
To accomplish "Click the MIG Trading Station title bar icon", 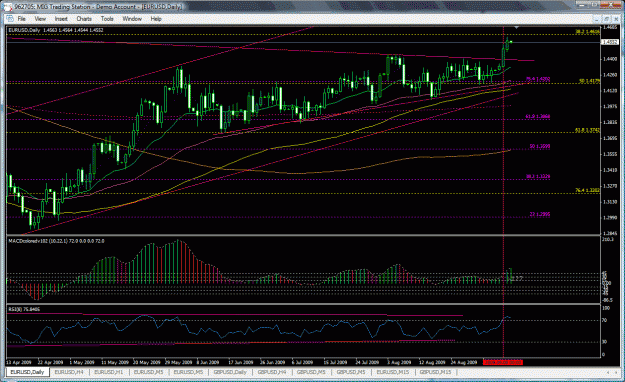I will [9, 6].
